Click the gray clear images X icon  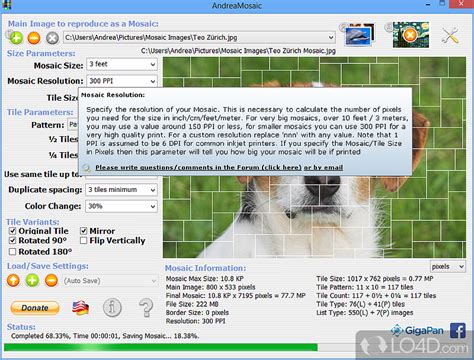[x=52, y=38]
